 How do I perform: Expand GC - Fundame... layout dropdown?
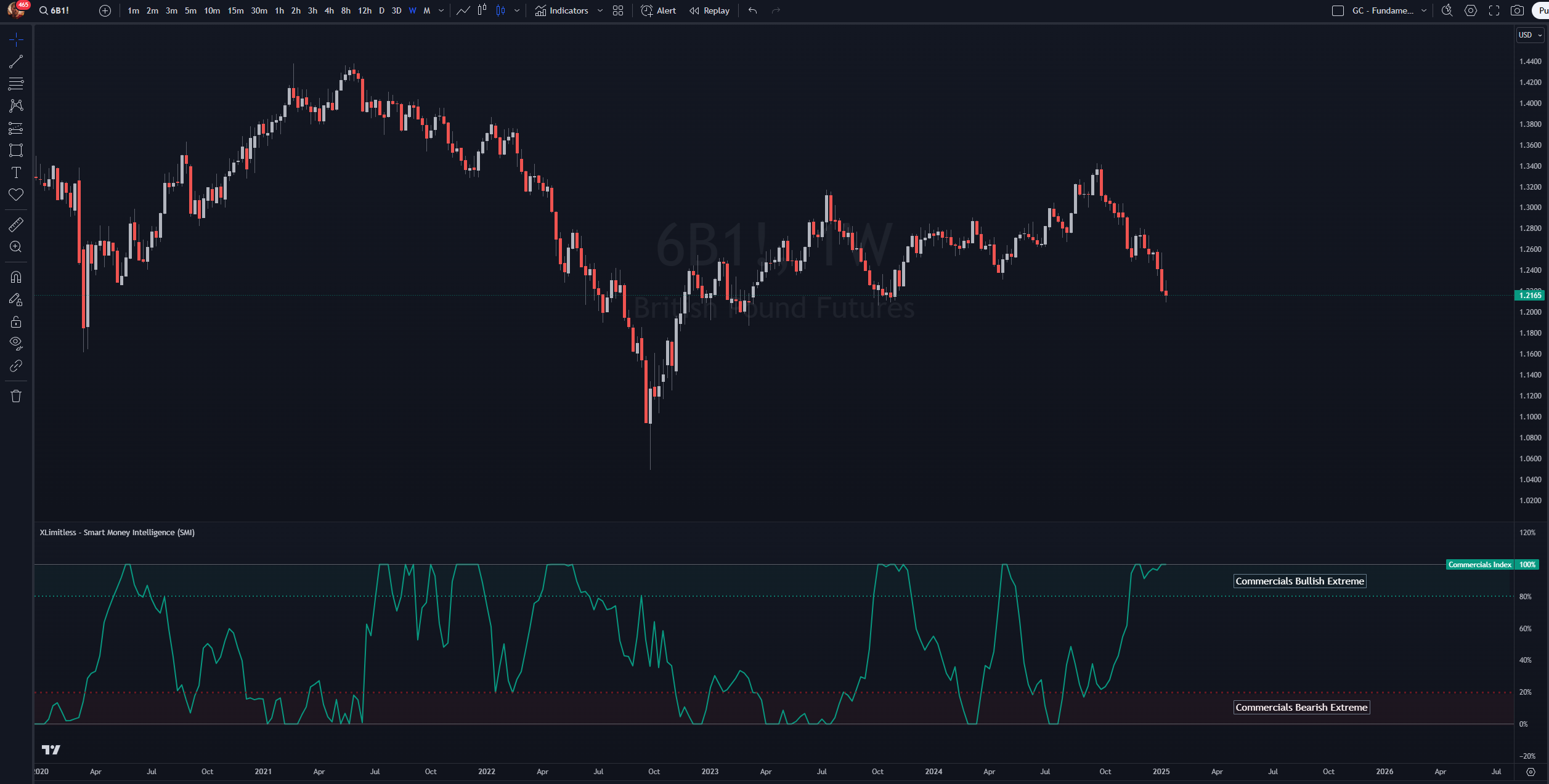tap(1424, 10)
